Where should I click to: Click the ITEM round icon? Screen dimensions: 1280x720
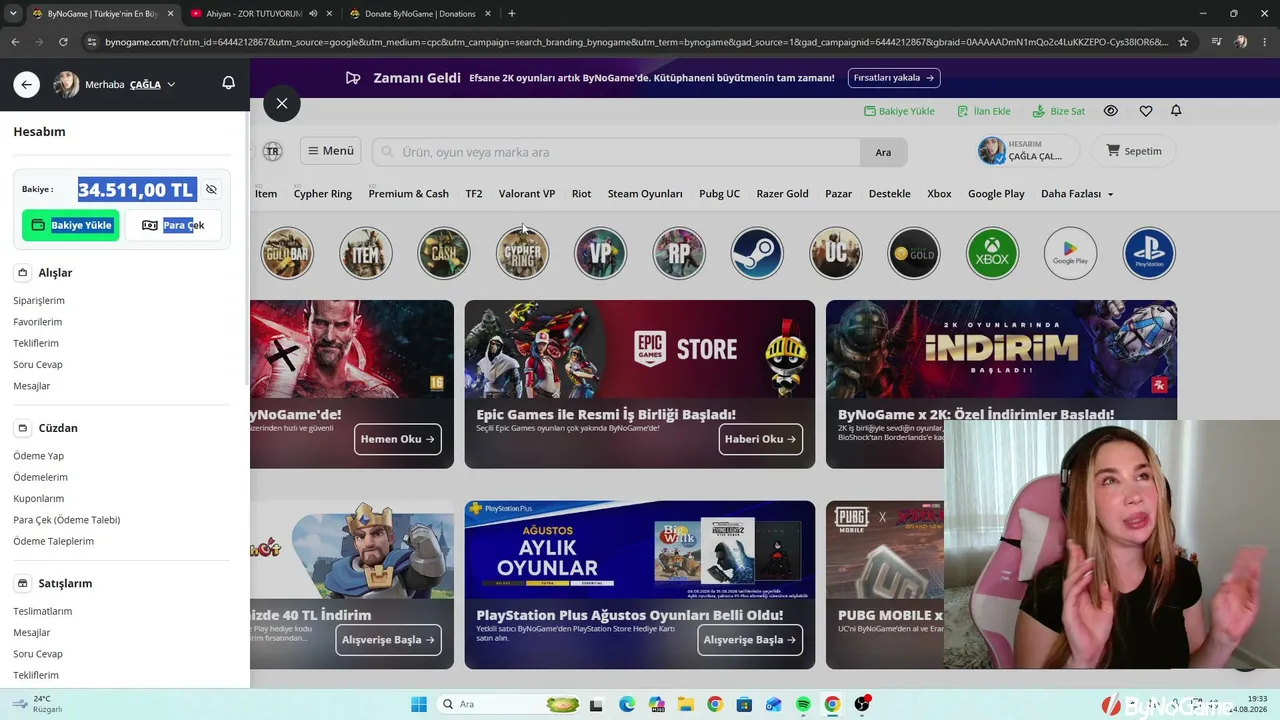(x=366, y=253)
